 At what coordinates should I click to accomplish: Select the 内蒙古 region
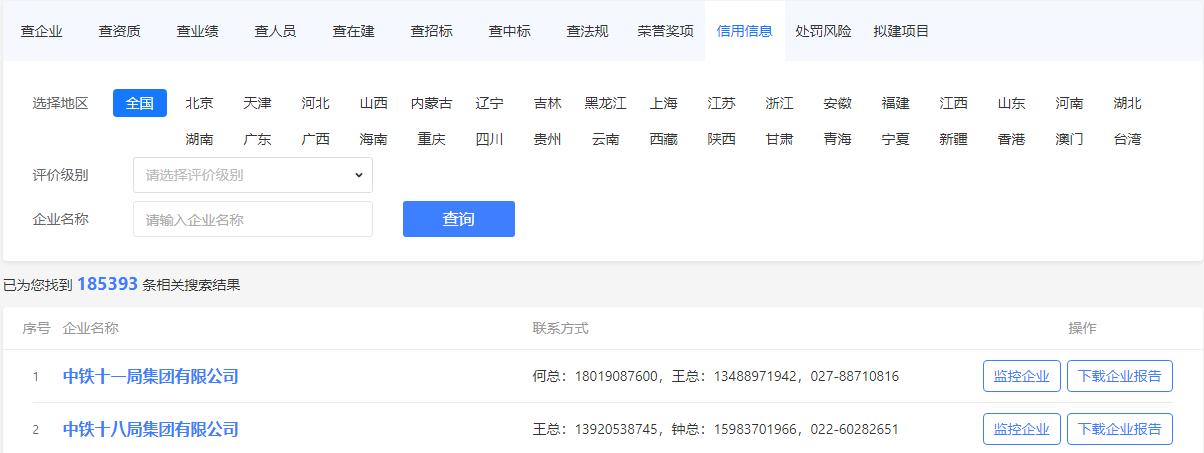tap(431, 103)
